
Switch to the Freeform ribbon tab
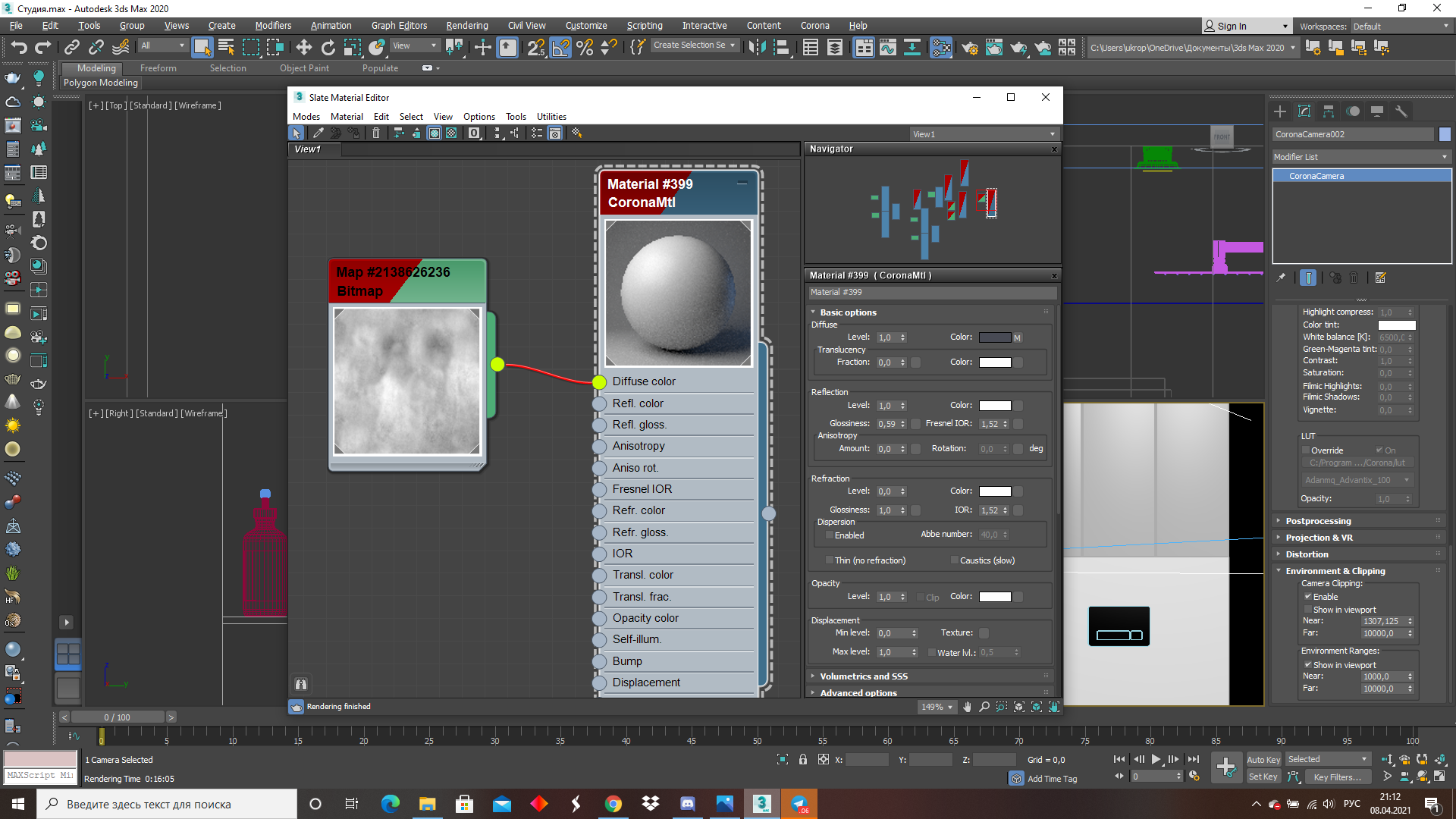(158, 68)
